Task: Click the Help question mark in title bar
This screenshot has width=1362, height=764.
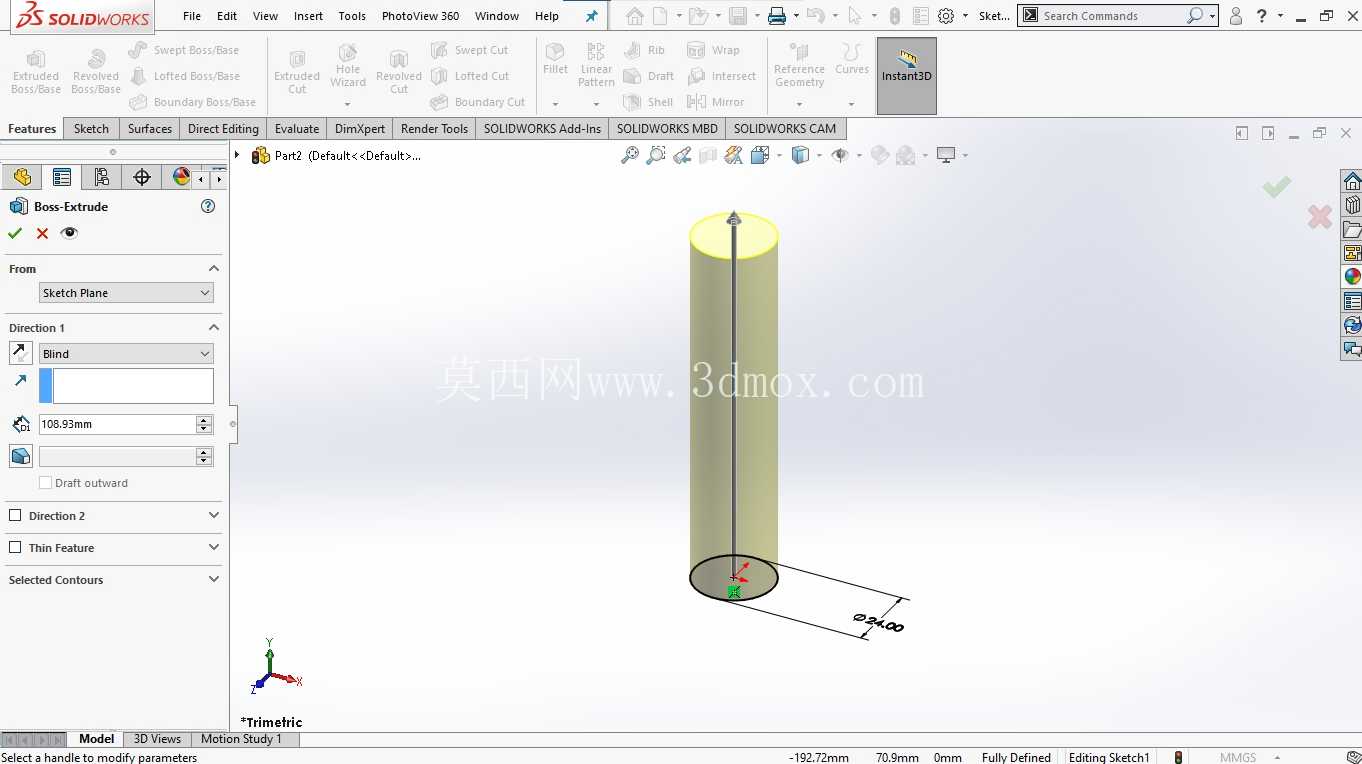Action: [x=1262, y=16]
